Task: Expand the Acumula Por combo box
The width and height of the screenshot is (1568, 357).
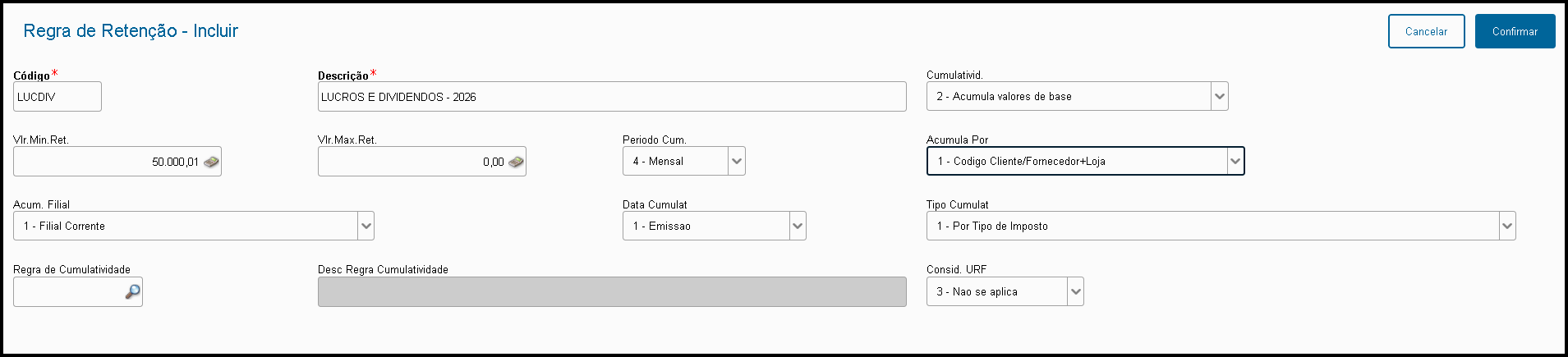Action: (x=1235, y=162)
